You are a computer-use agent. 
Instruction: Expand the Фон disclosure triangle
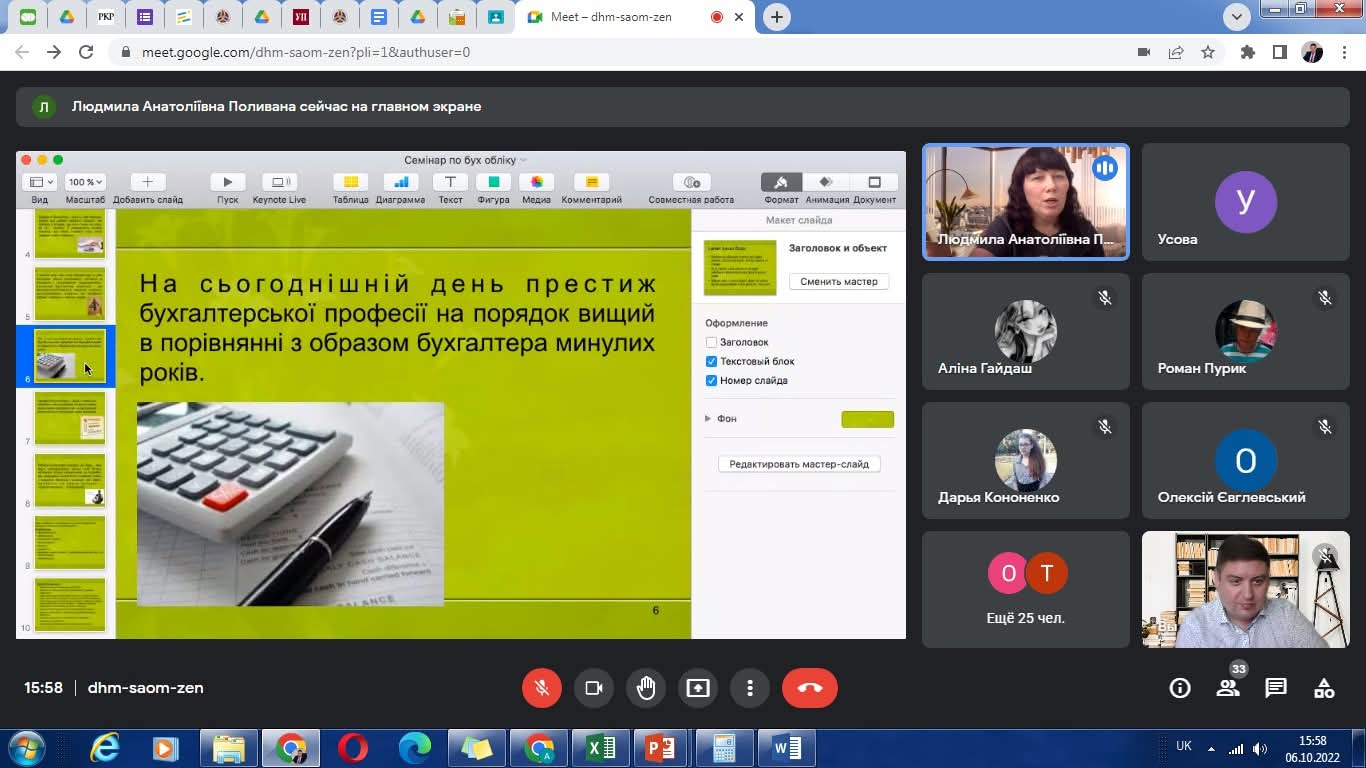tap(708, 419)
